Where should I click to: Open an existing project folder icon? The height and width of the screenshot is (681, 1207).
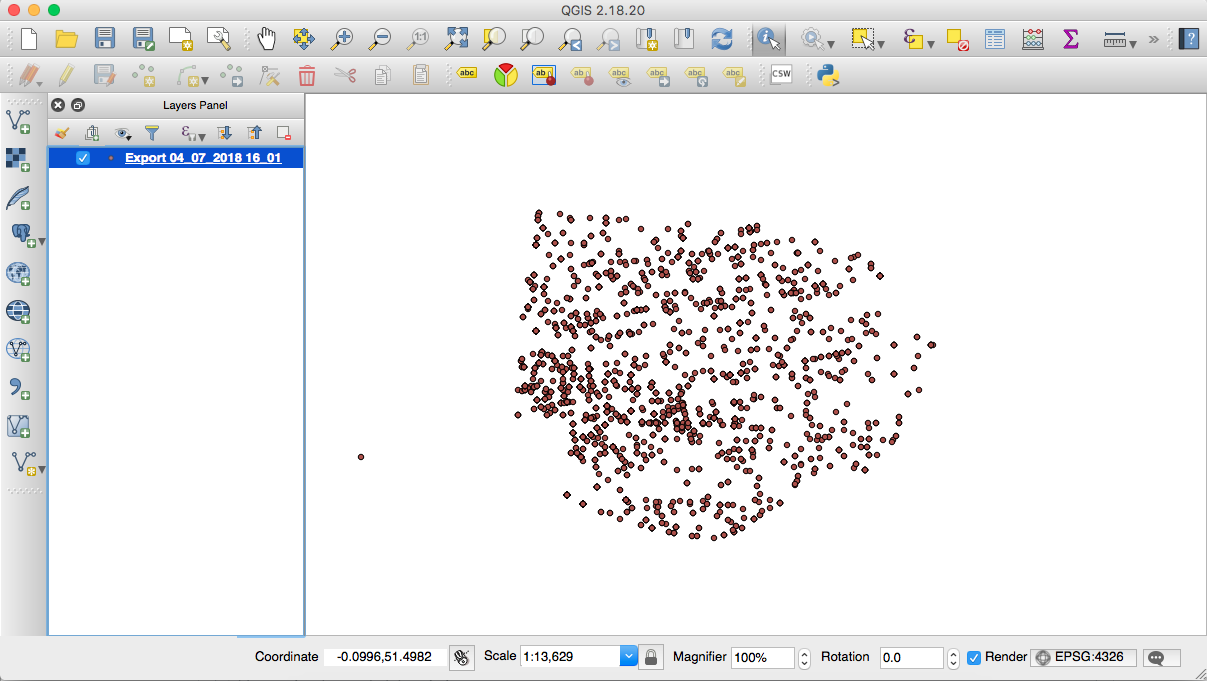[66, 39]
